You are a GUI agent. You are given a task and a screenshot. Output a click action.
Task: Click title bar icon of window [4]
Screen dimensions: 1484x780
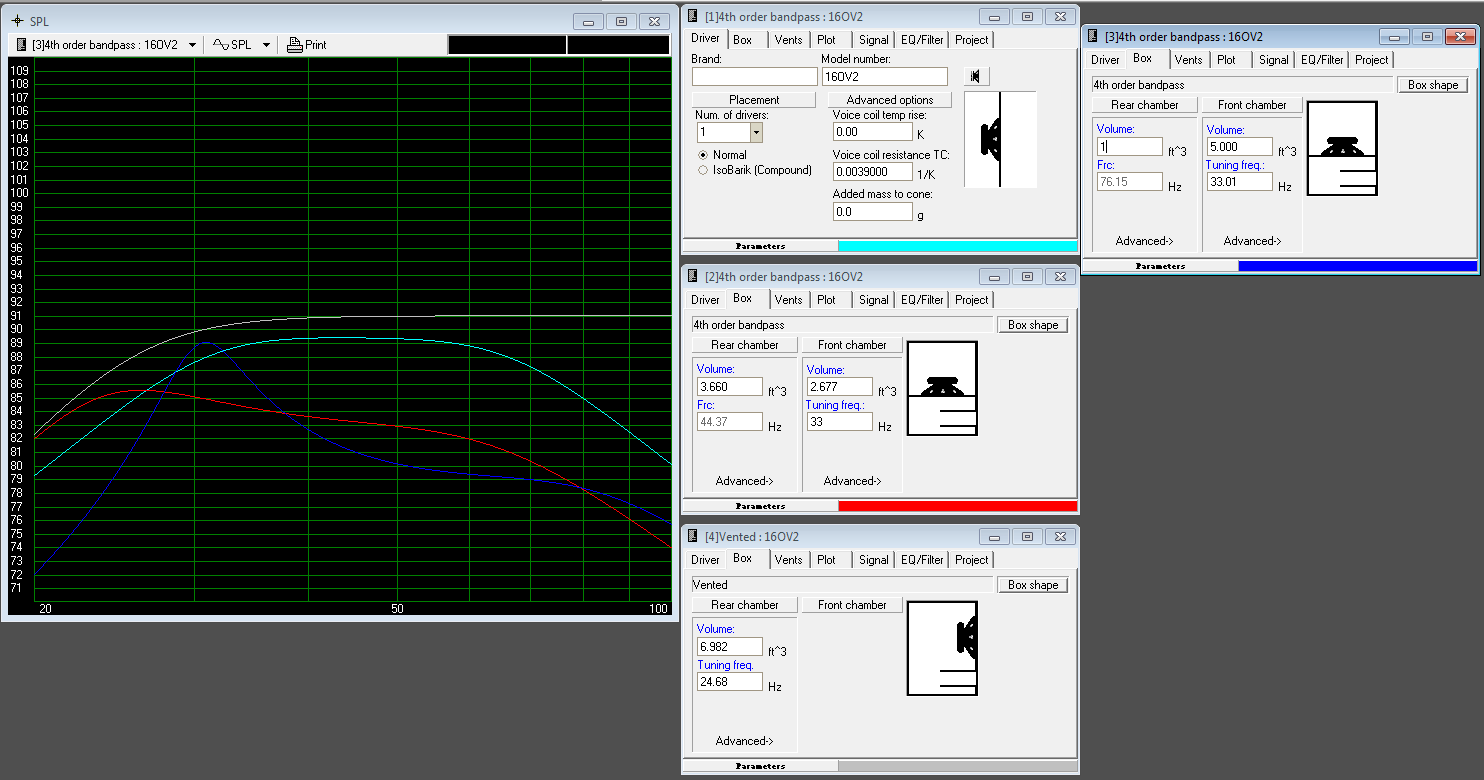click(693, 536)
